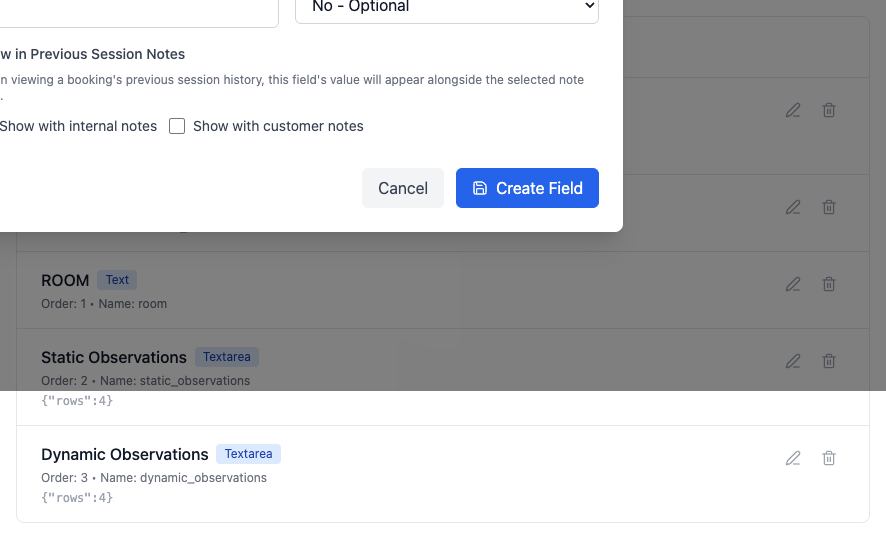Viewport: 886px width, 539px height.
Task: Click Textarea badge on Dynamic Observations
Action: [x=249, y=454]
